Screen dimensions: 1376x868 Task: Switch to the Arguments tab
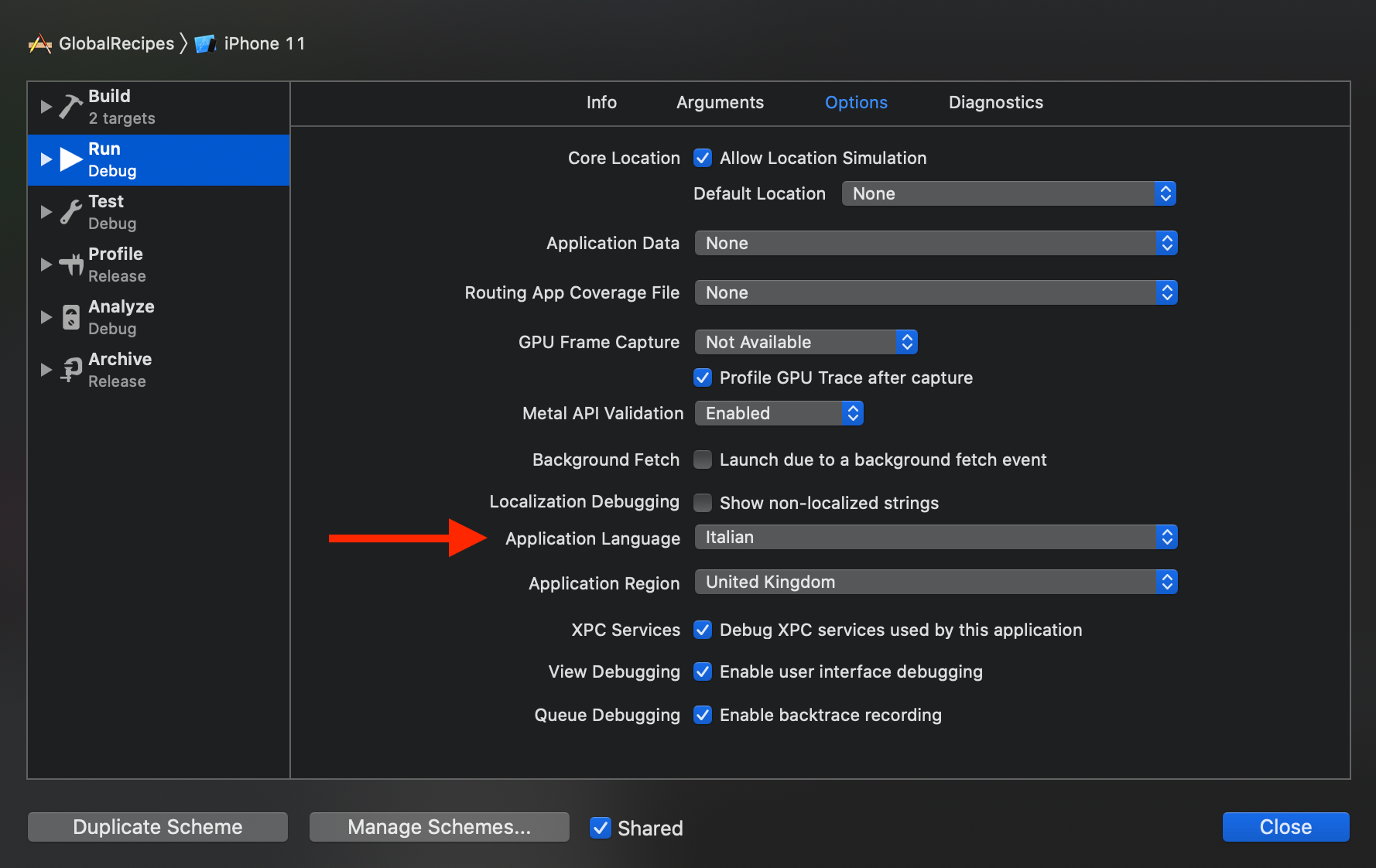719,102
